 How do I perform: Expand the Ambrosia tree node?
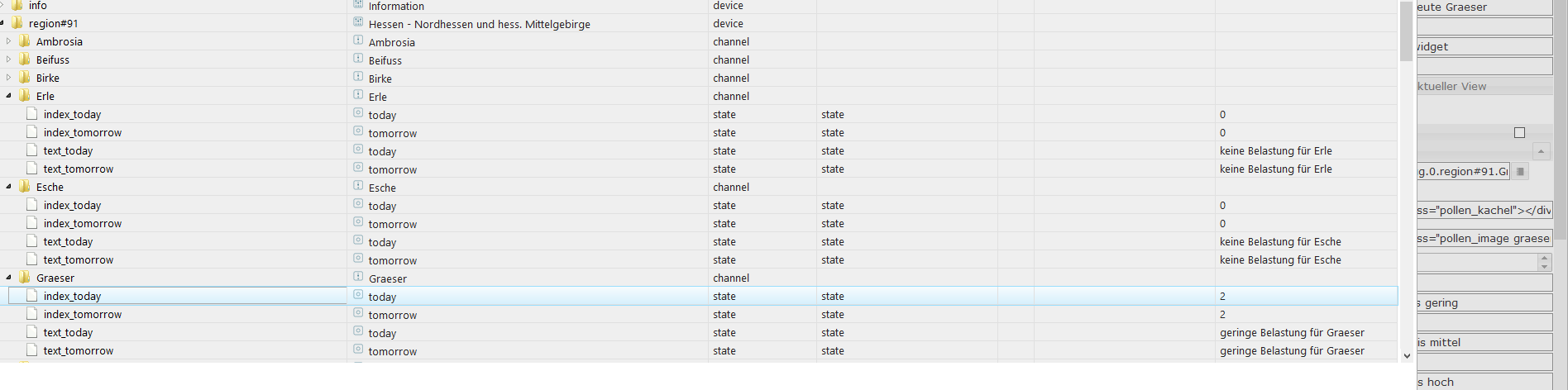pyautogui.click(x=8, y=41)
